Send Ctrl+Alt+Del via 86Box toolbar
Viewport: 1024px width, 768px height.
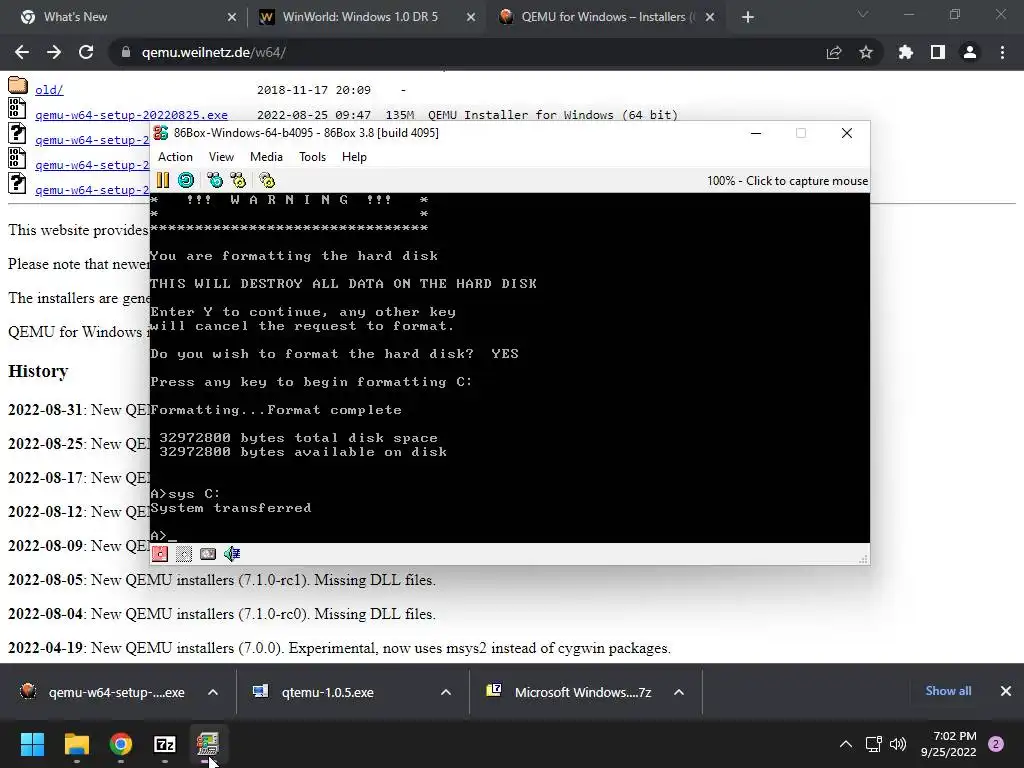click(214, 180)
